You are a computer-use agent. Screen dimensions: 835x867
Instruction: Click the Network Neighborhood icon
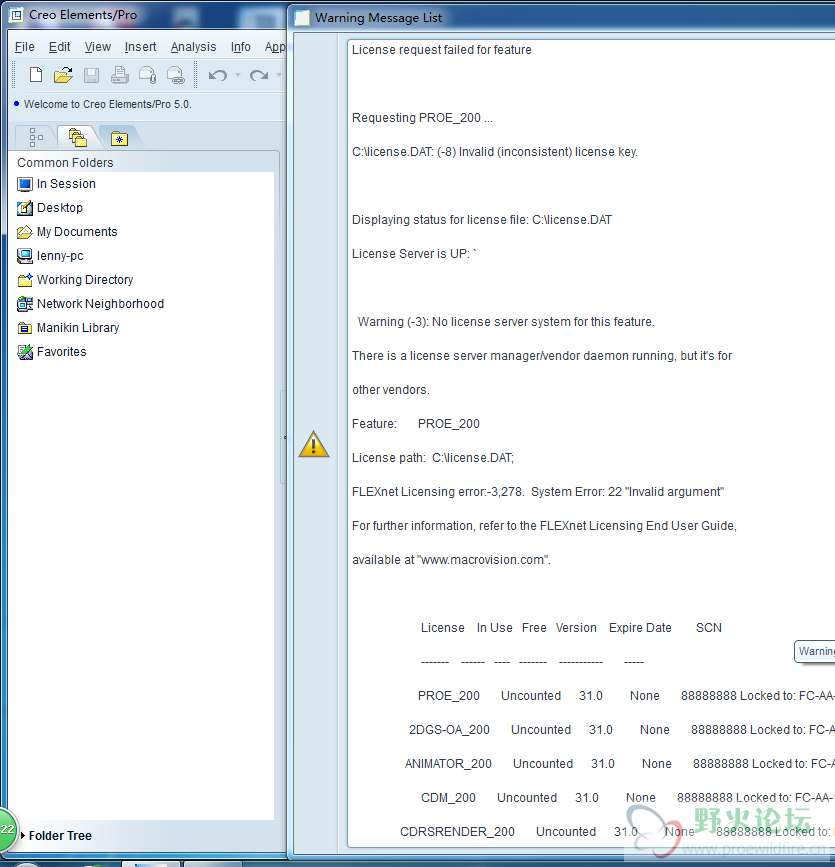(25, 304)
